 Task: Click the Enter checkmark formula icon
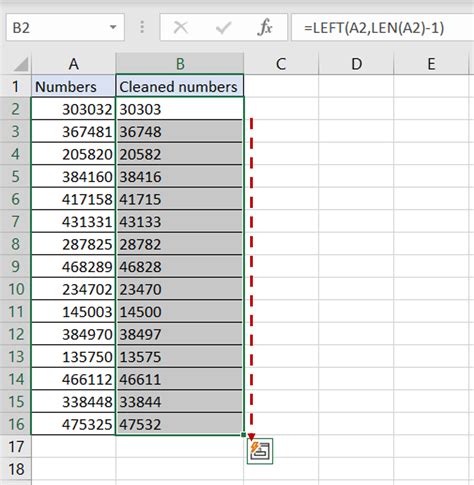point(223,28)
